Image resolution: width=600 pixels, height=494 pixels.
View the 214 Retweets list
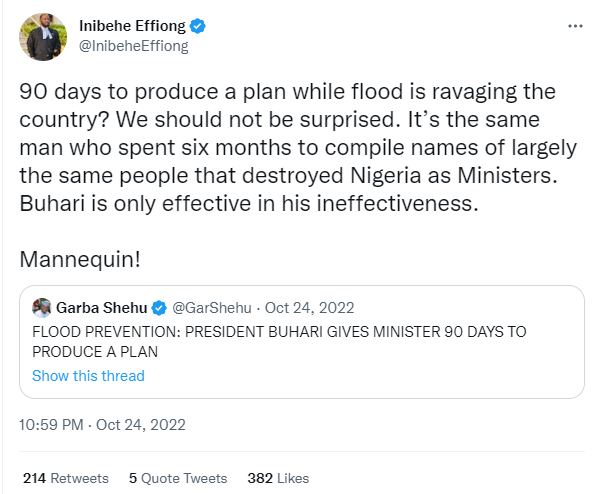(x=65, y=478)
